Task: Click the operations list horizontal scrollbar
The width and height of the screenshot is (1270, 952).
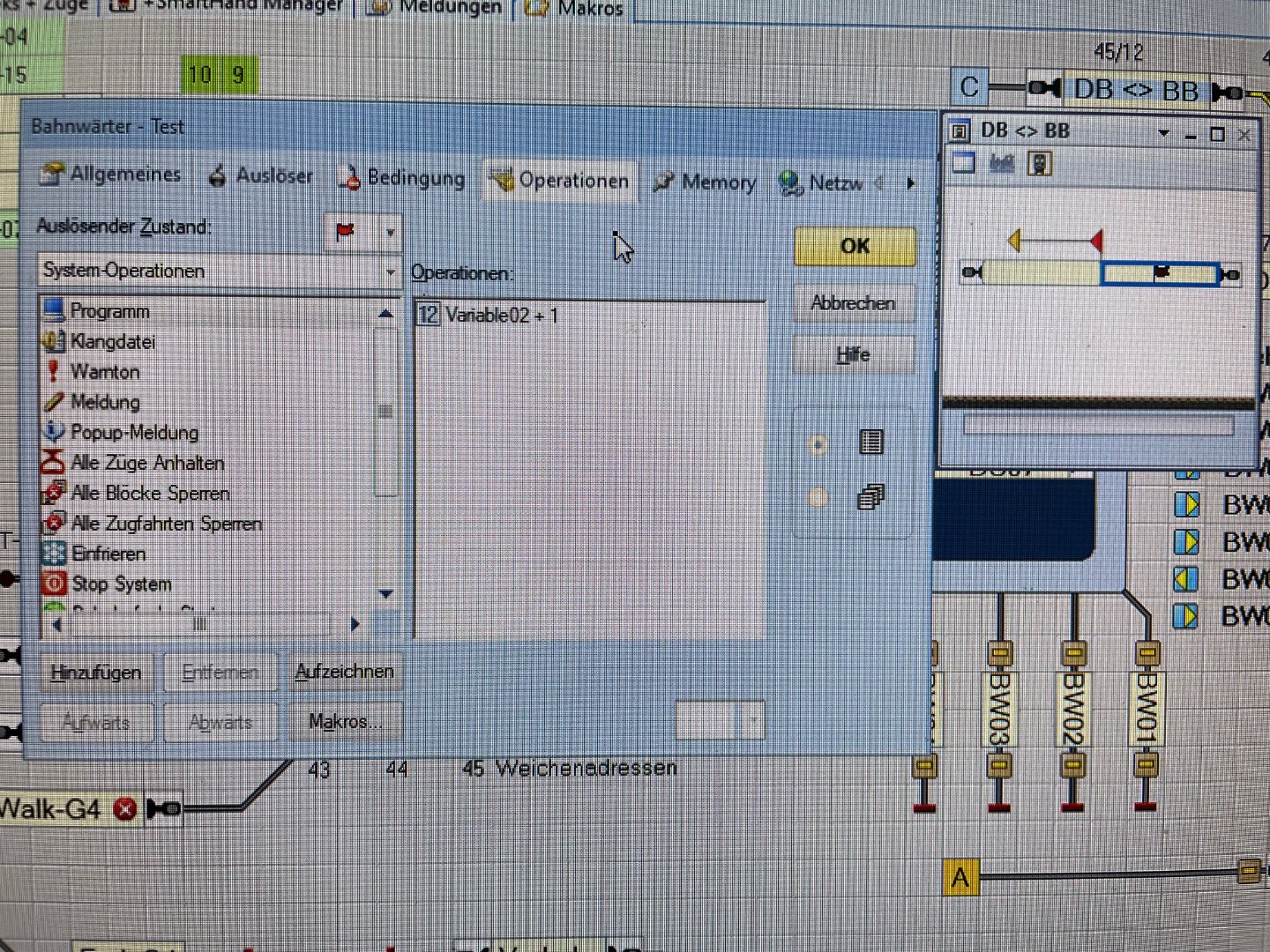Action: click(201, 625)
